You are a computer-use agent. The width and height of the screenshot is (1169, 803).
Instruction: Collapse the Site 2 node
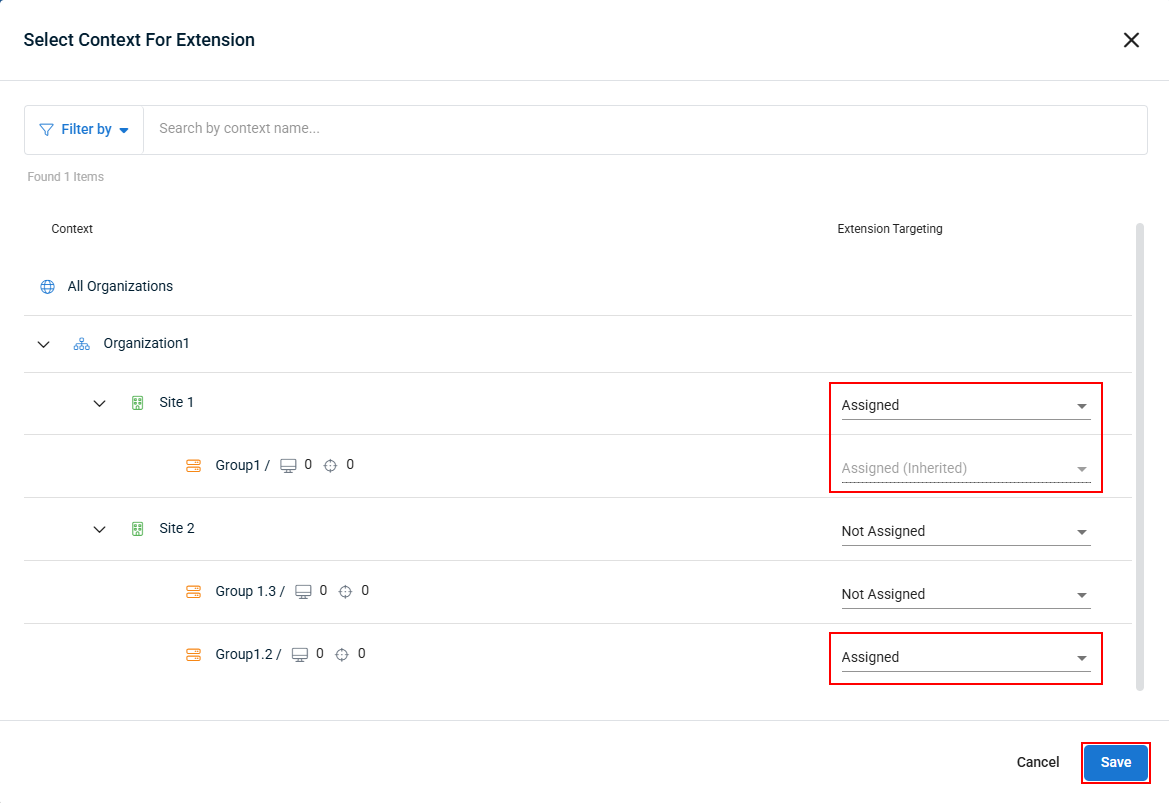(99, 529)
